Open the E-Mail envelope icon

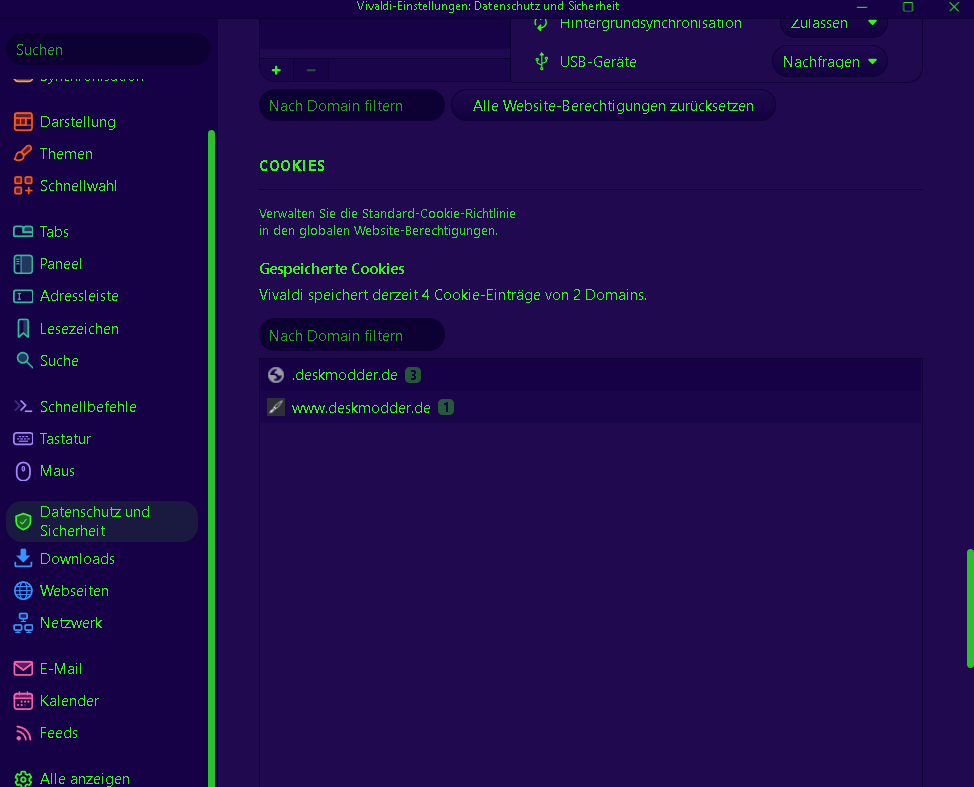[23, 668]
